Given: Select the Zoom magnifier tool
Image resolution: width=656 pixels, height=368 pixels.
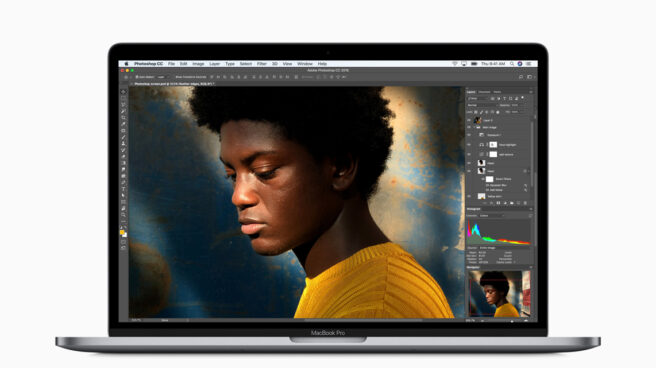Looking at the screenshot, I should tap(123, 214).
